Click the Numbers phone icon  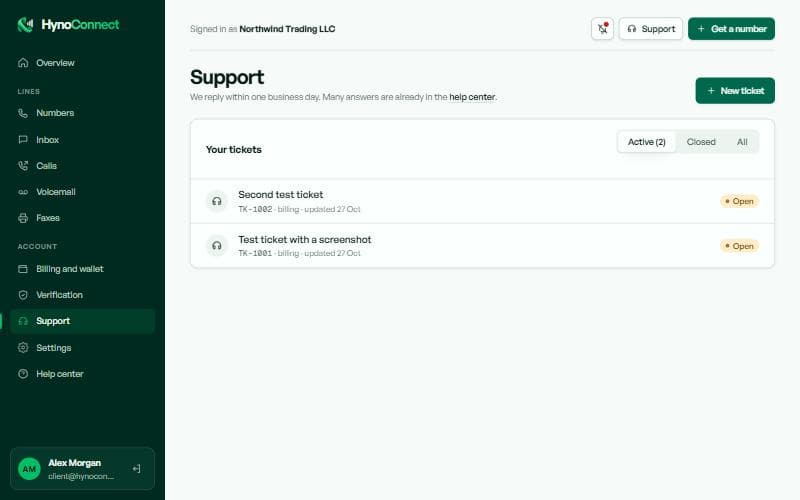[x=23, y=113]
